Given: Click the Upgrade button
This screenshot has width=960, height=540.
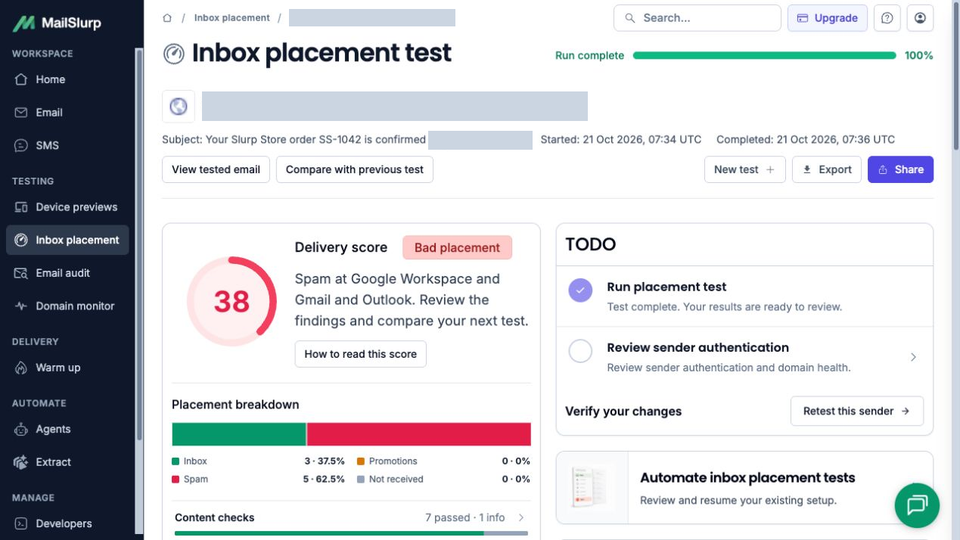Looking at the screenshot, I should (827, 18).
